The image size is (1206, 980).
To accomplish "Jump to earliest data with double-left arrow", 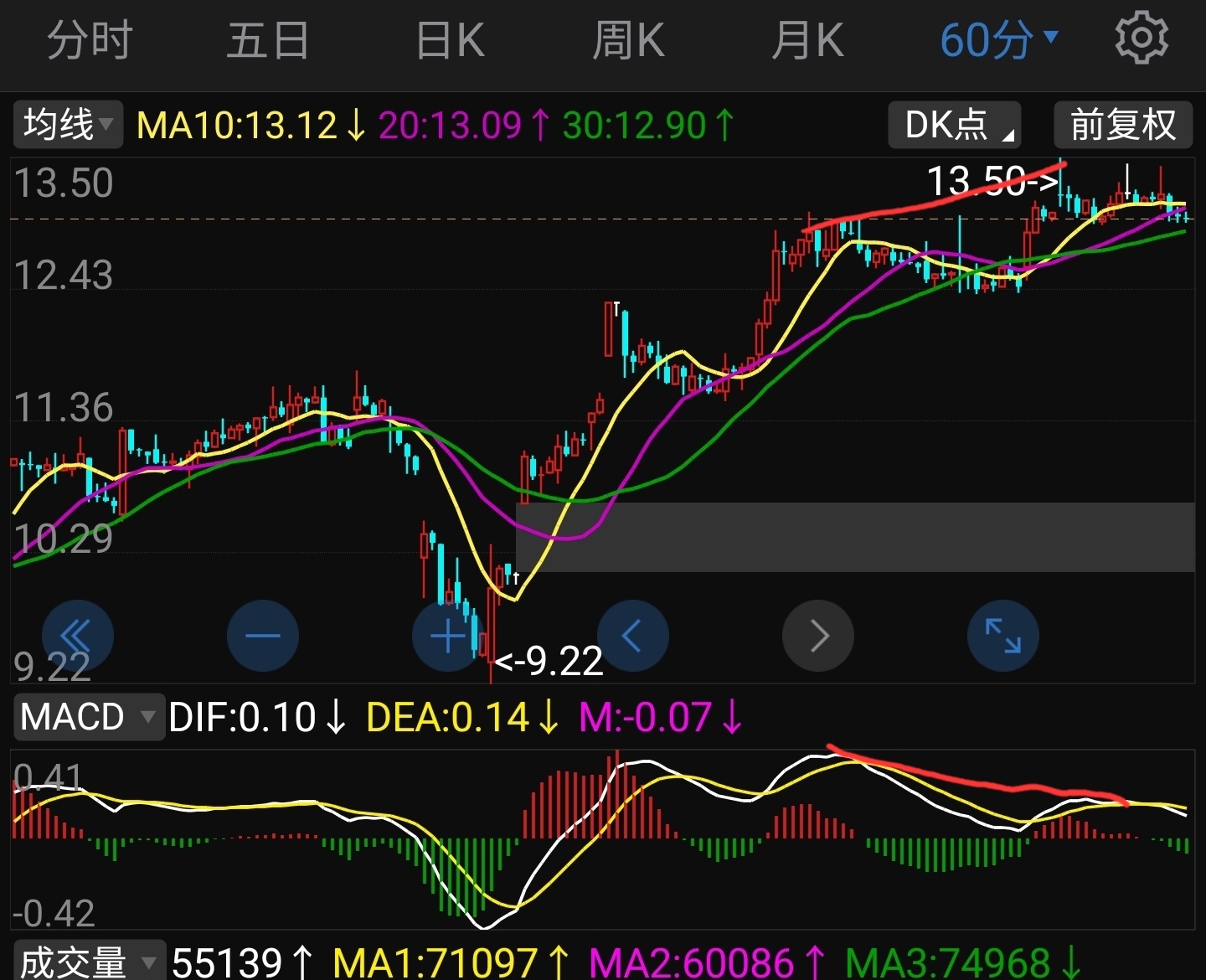I will click(x=77, y=636).
